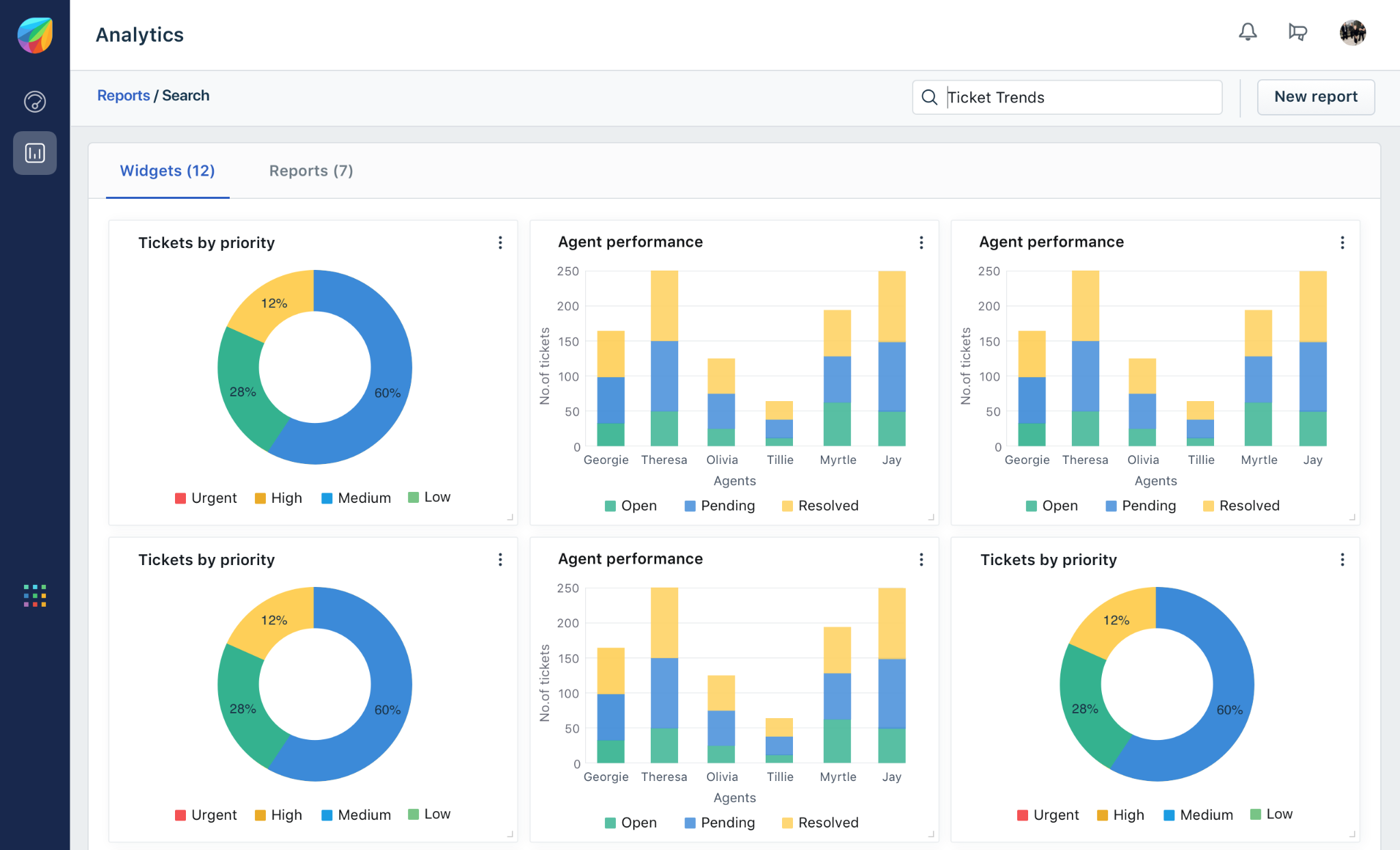Select the Widgets (12) tab

click(167, 171)
